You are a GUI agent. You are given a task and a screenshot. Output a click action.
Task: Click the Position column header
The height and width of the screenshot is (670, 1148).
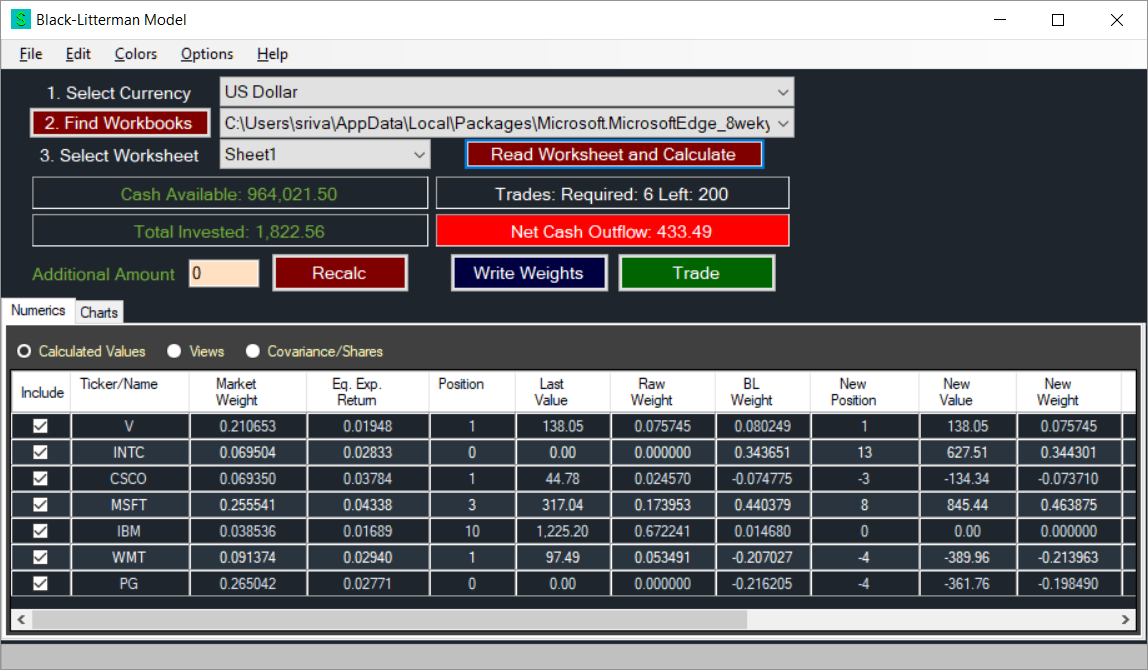pyautogui.click(x=472, y=392)
